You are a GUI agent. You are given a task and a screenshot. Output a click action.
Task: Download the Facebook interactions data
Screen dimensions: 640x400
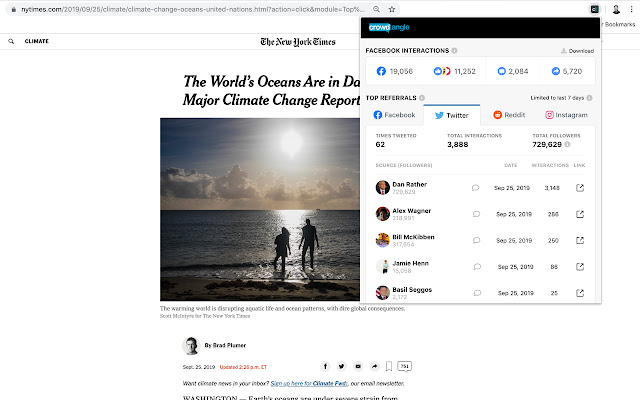coord(576,51)
